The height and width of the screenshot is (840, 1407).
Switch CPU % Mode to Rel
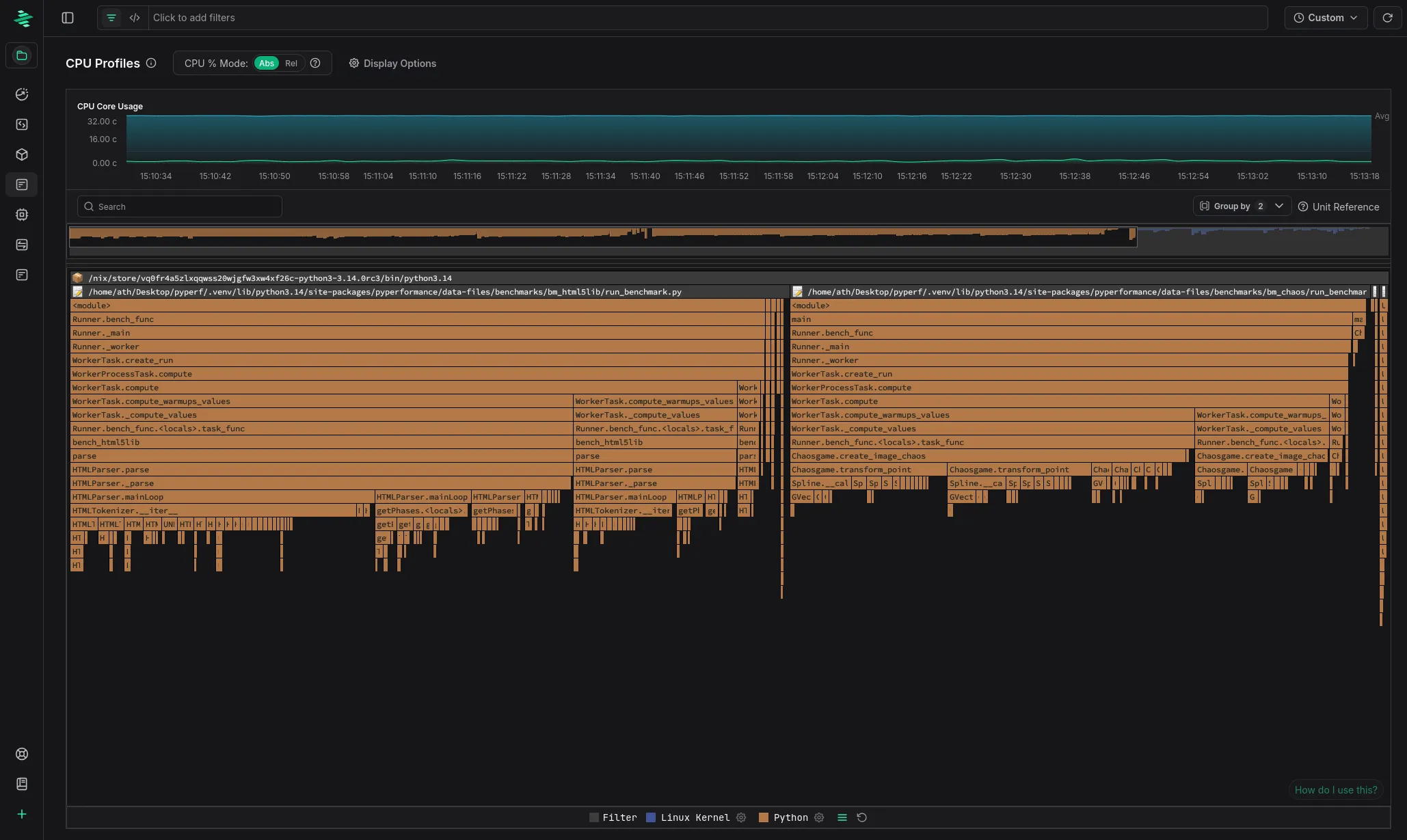point(291,63)
